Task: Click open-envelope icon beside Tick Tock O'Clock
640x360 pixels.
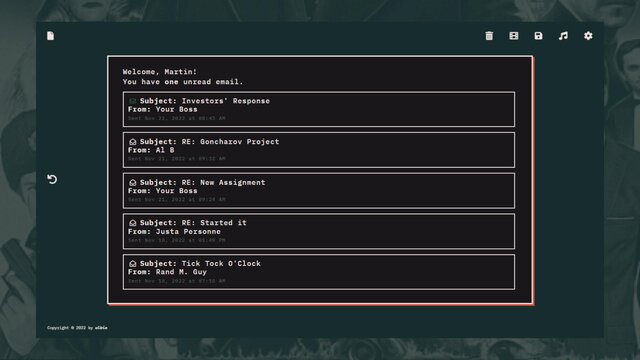Action: pos(133,264)
